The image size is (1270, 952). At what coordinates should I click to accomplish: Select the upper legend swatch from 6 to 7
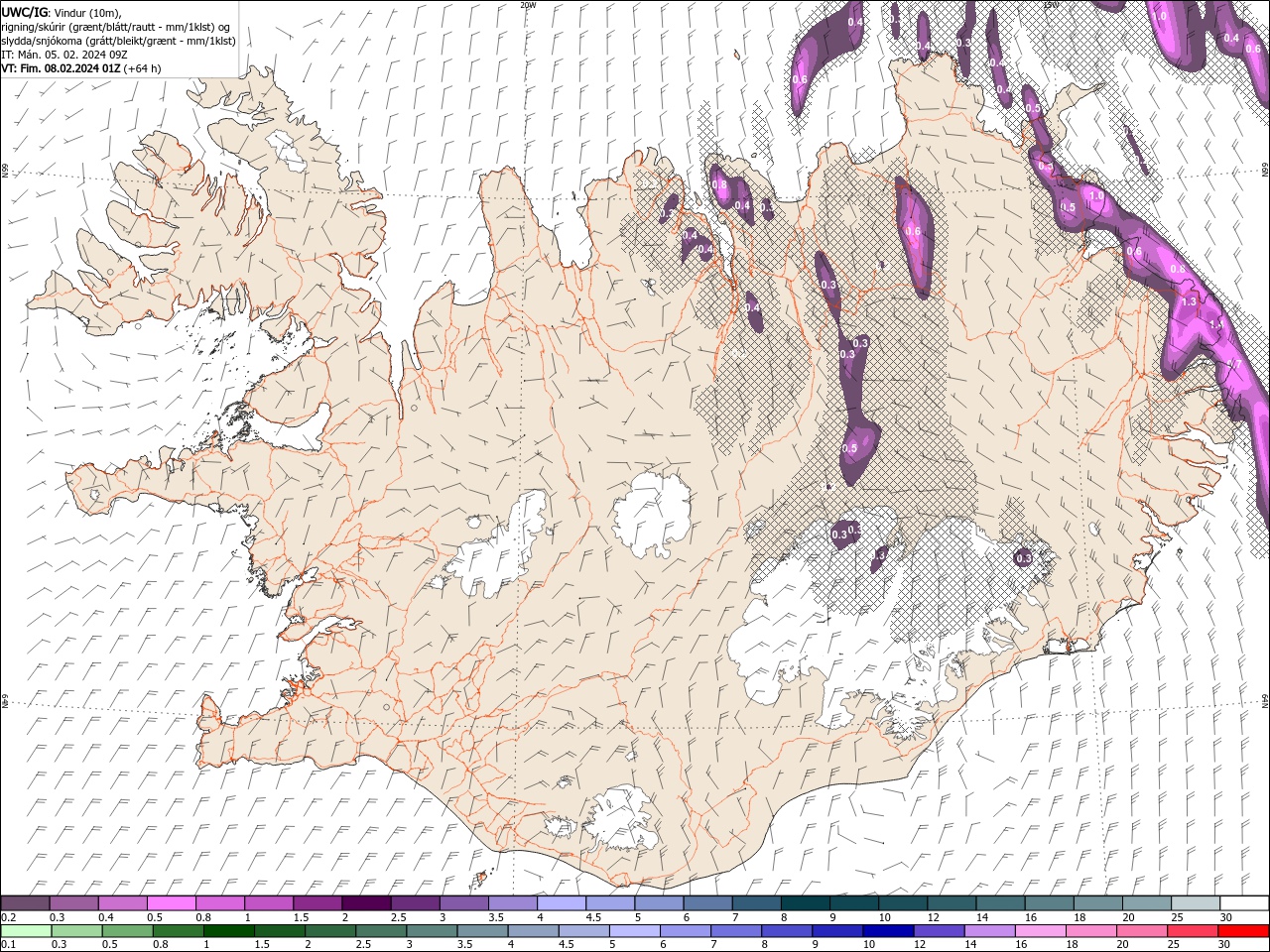point(707,903)
